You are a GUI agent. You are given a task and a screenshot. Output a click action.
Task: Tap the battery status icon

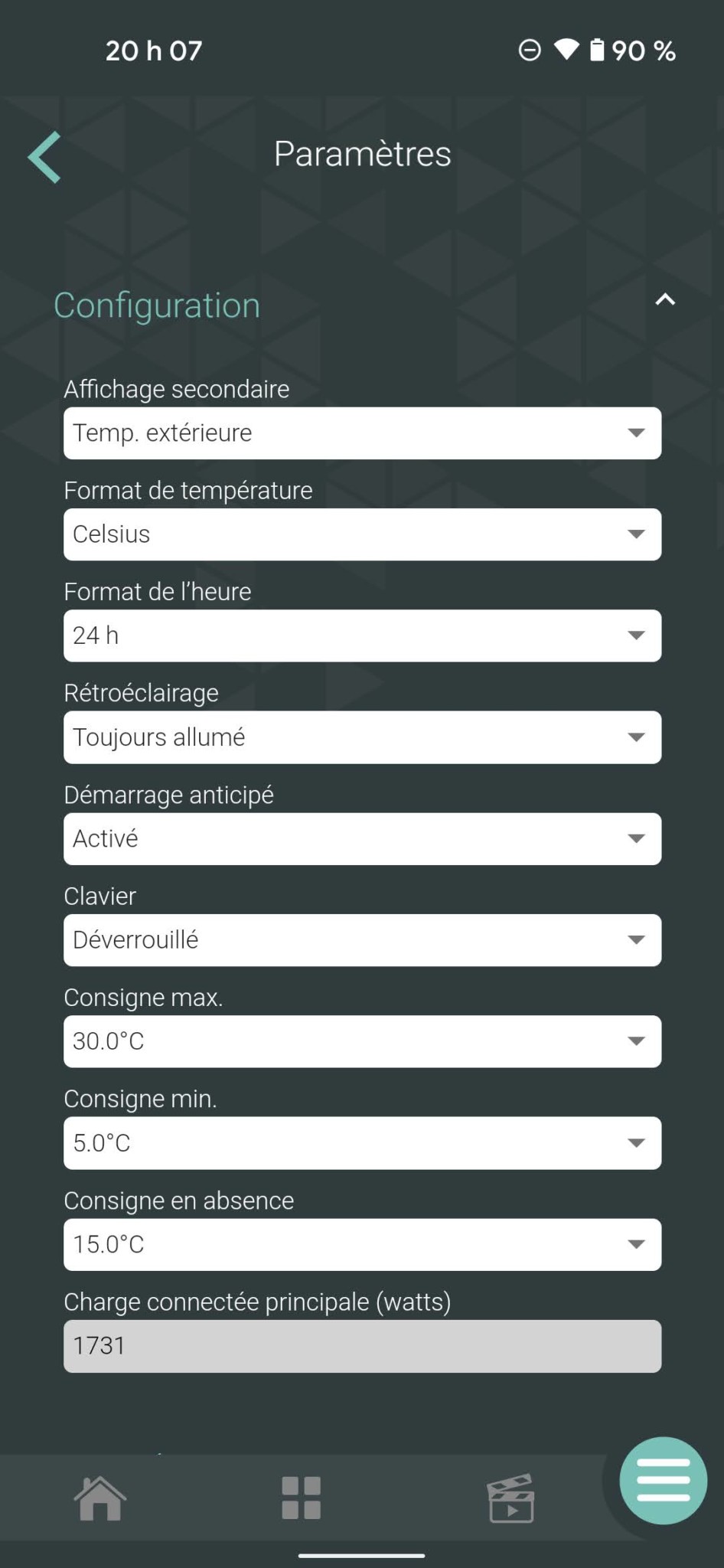point(597,51)
